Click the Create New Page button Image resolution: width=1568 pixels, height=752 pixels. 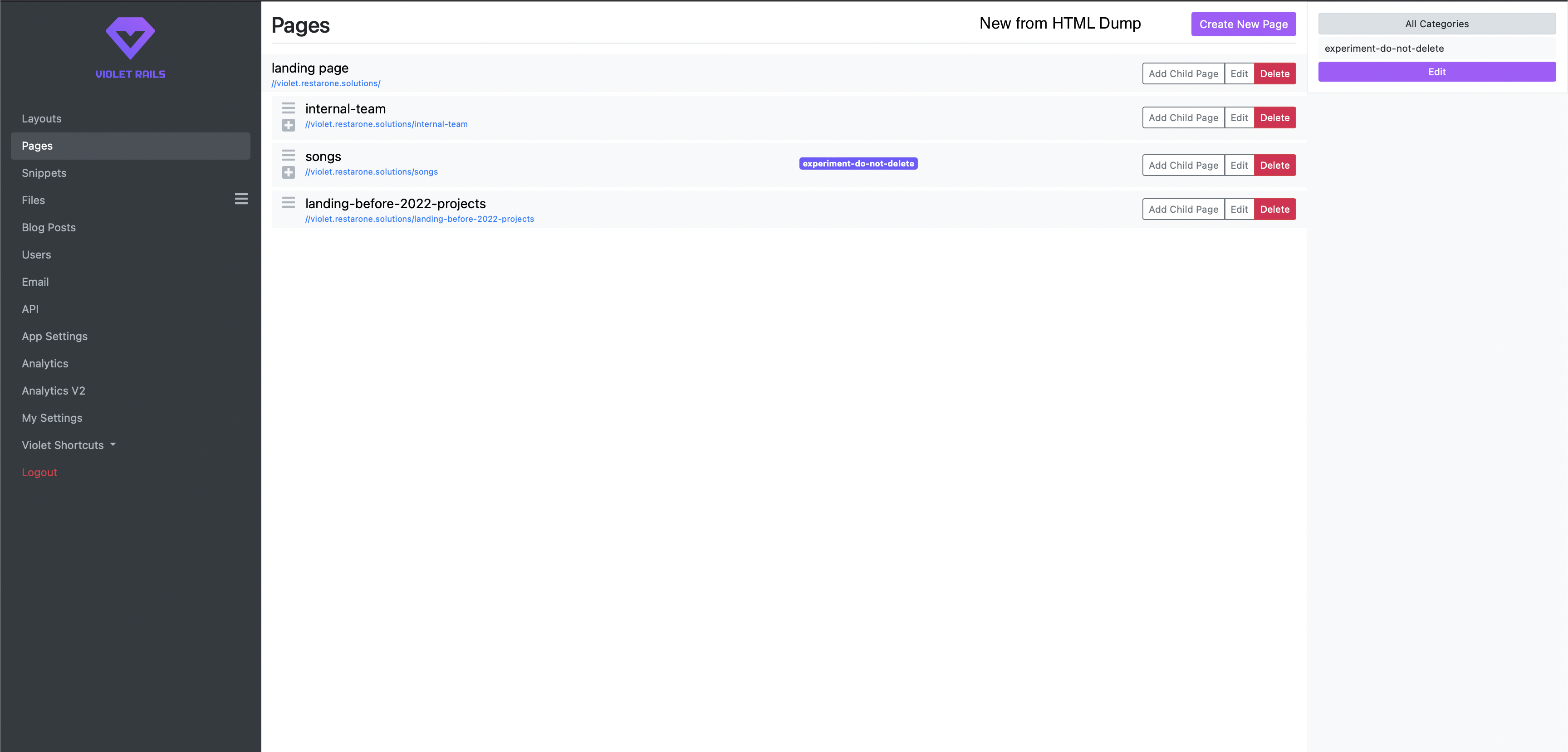click(x=1243, y=24)
